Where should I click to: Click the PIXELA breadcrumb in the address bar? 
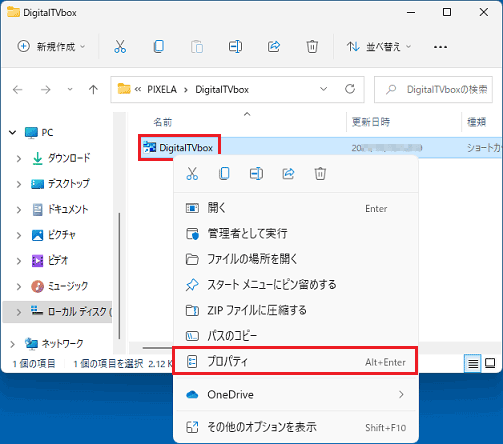[x=162, y=89]
